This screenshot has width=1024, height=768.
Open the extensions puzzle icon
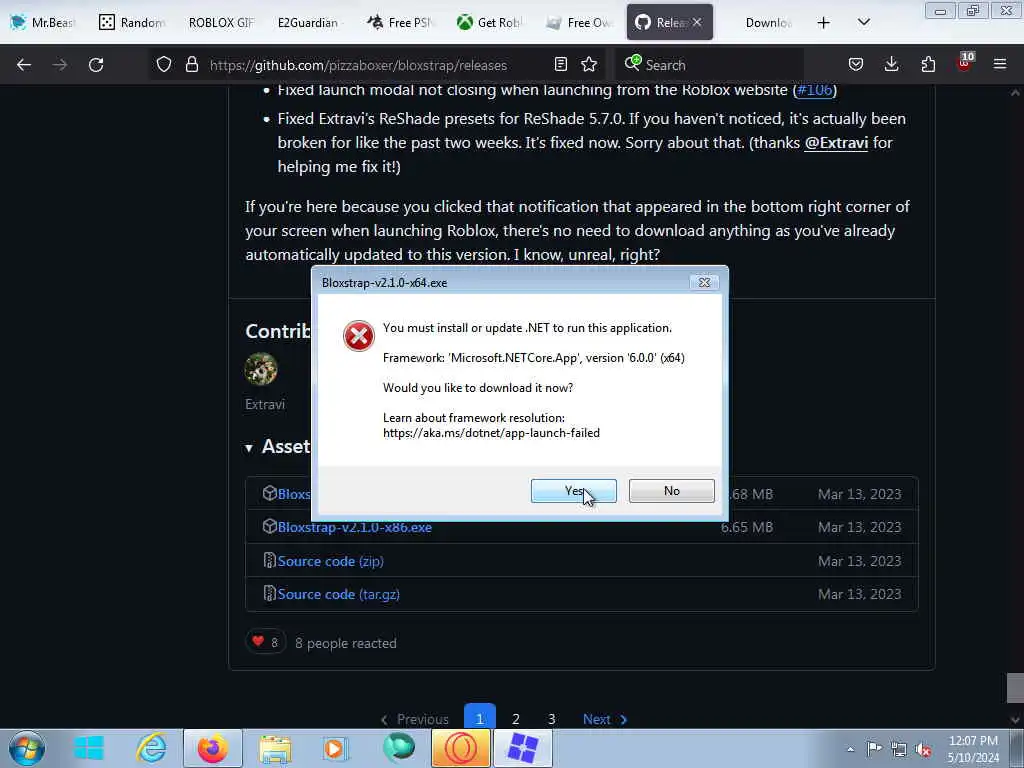tap(928, 64)
